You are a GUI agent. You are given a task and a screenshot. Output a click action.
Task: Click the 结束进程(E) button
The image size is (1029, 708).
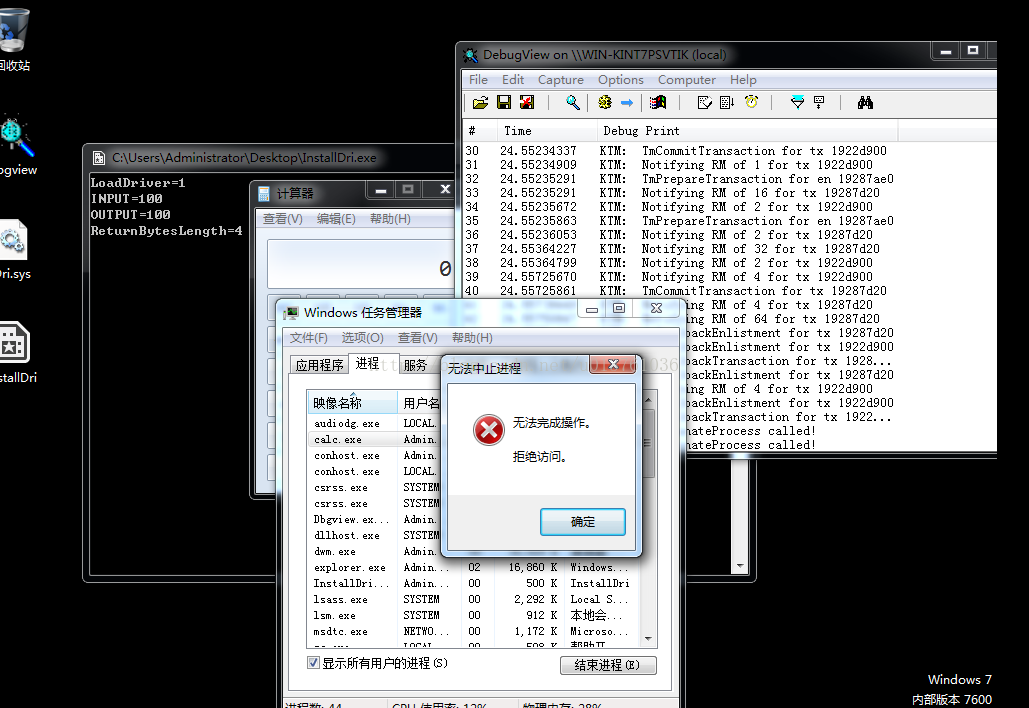click(x=608, y=665)
